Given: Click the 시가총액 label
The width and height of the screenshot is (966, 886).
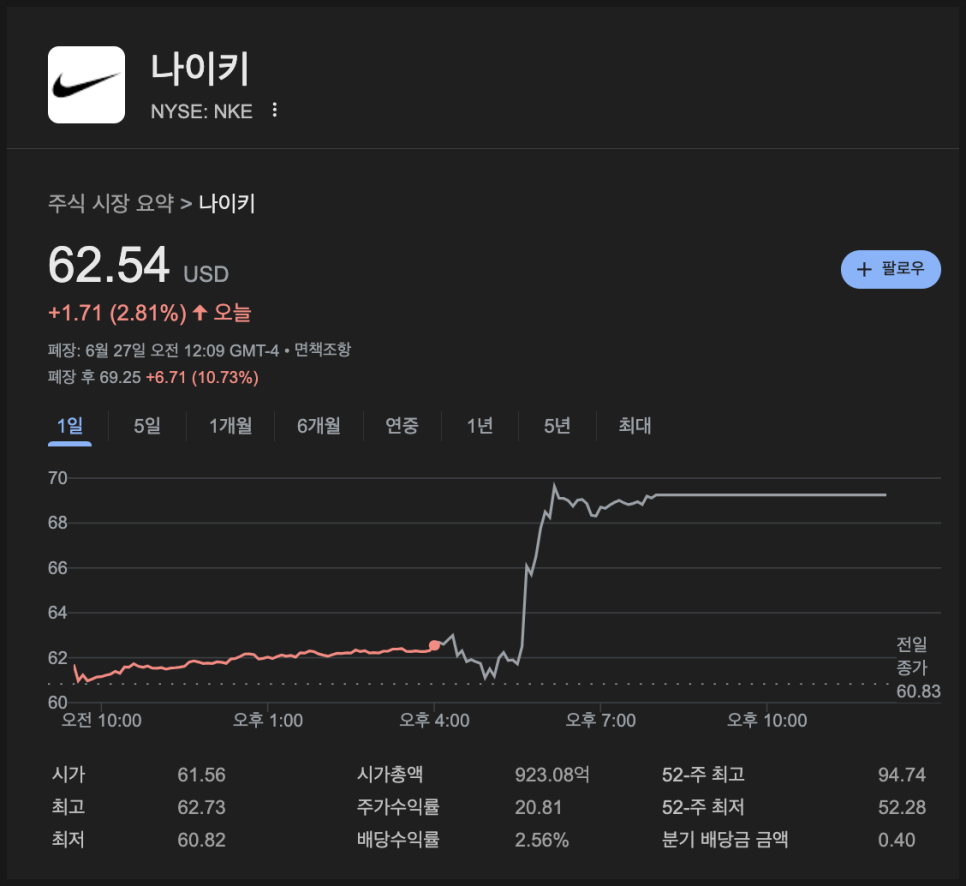Looking at the screenshot, I should pyautogui.click(x=390, y=774).
